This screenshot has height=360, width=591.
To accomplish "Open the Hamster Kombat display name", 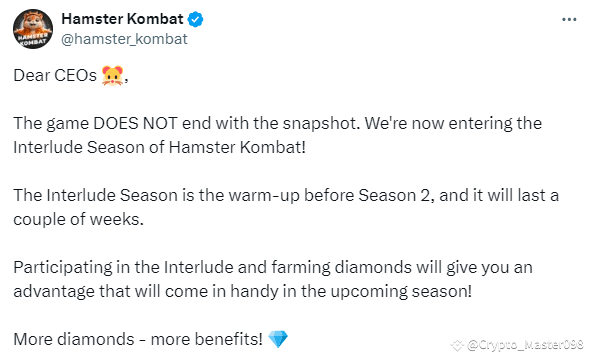I will pos(122,18).
